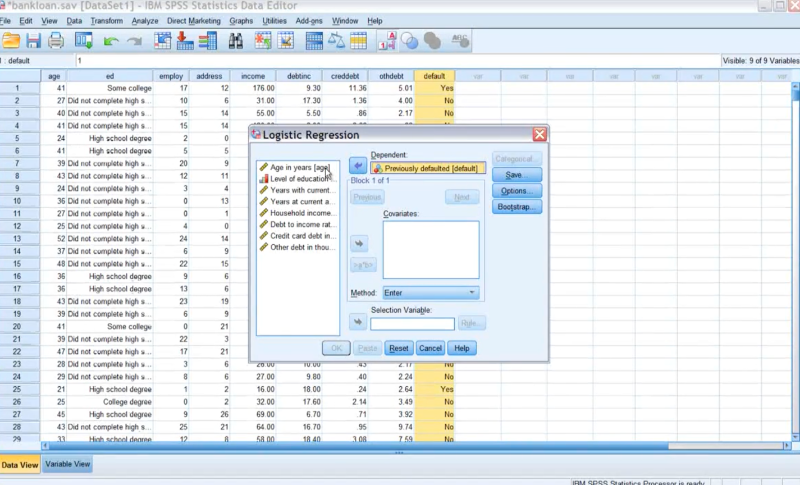Image resolution: width=800 pixels, height=485 pixels.
Task: Select Other debt in thousands variable
Action: click(298, 247)
